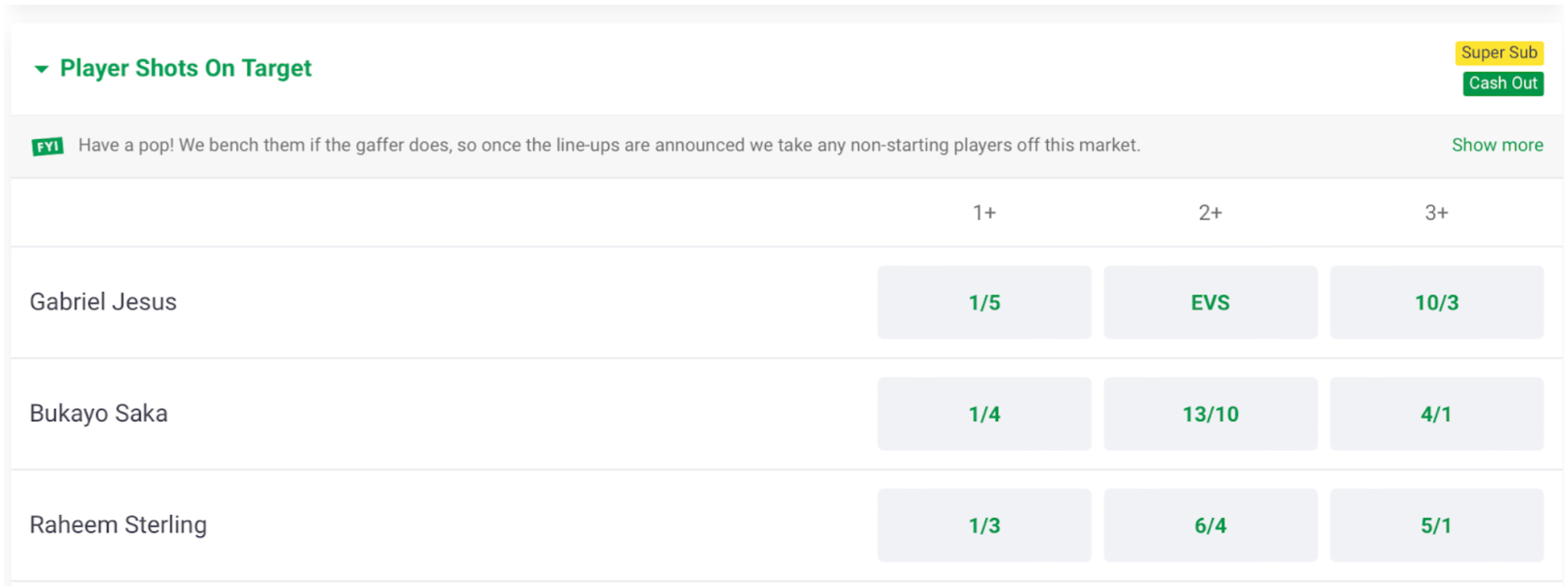Select Gabriel Jesus 1+ odds 1/5
Screen dimensions: 1568x586
(984, 302)
